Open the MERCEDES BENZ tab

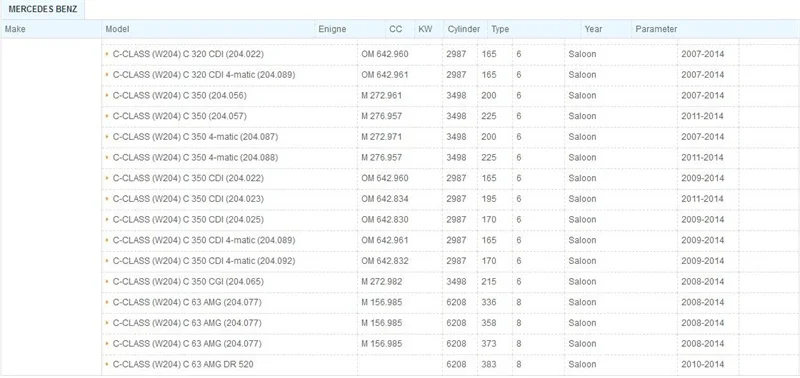point(43,9)
